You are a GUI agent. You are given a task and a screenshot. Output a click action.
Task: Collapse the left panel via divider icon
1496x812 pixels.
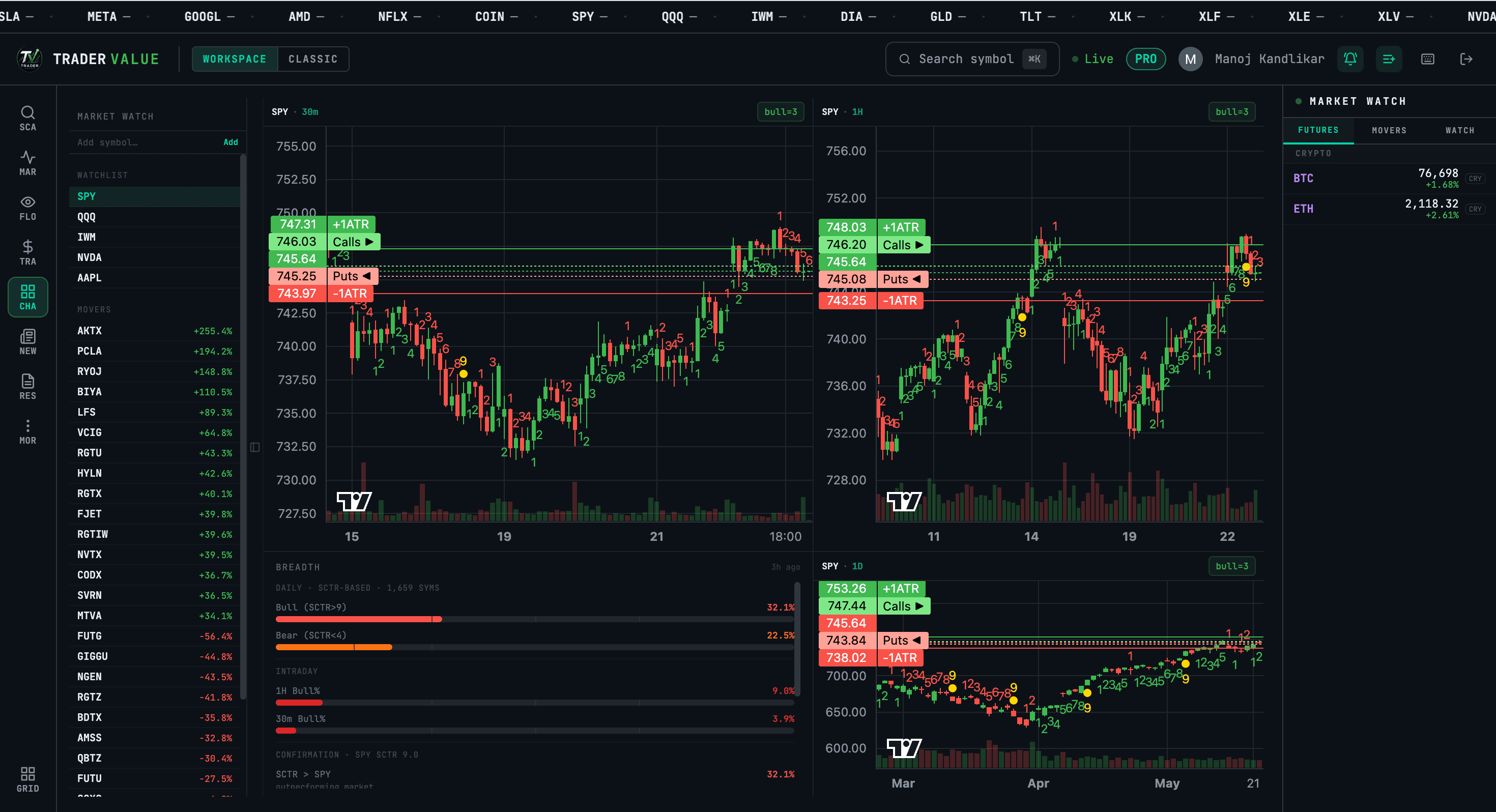pos(254,447)
